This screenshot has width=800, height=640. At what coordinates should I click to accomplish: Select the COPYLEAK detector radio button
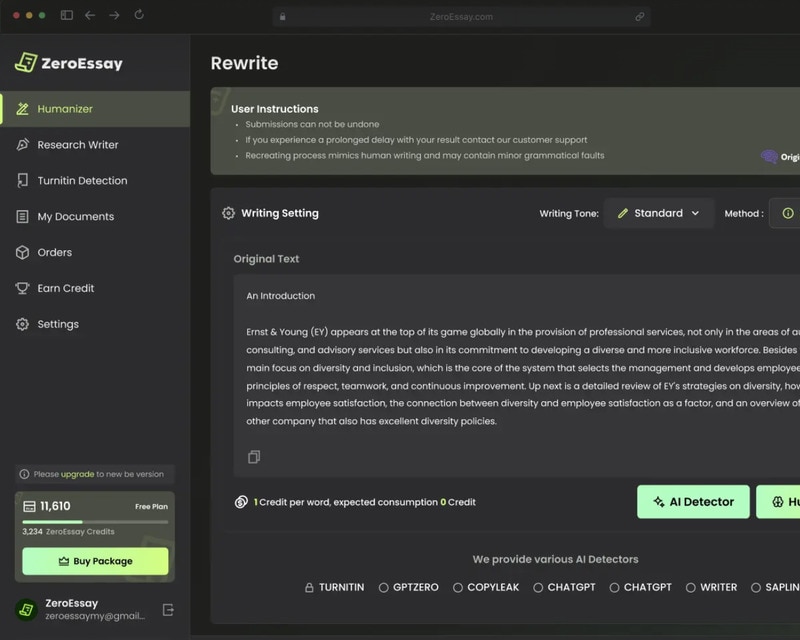click(x=458, y=588)
